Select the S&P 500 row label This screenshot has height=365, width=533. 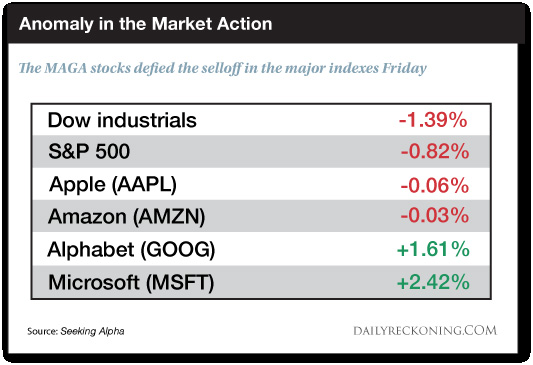[89, 151]
